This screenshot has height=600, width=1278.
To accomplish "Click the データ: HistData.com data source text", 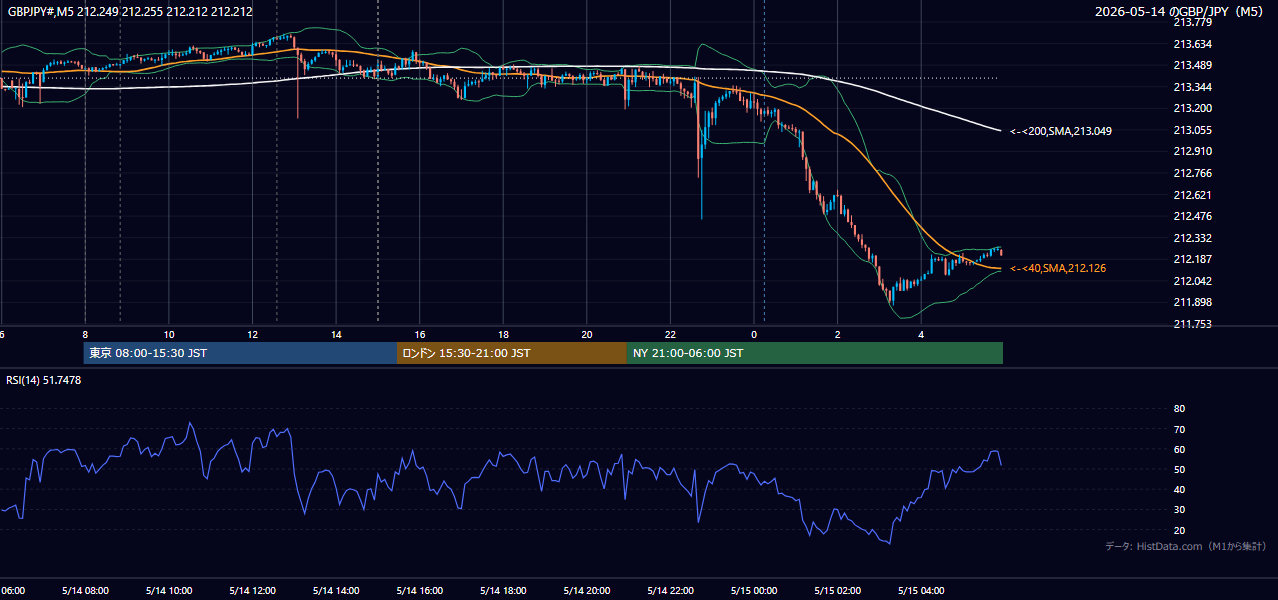I will [1185, 547].
